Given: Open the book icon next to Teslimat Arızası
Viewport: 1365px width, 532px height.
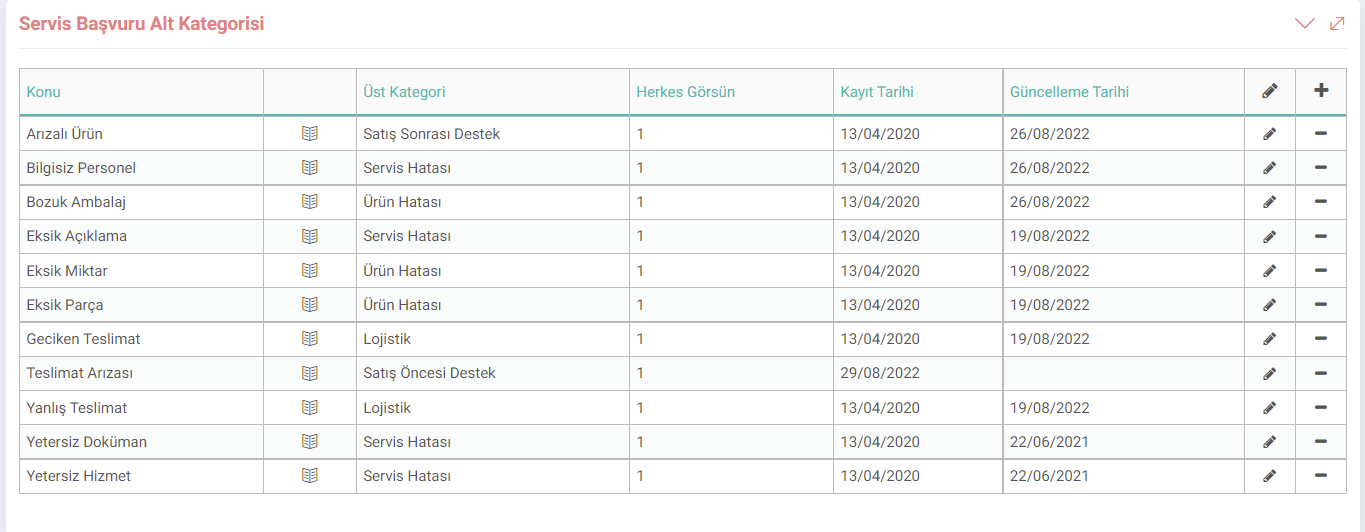Looking at the screenshot, I should (x=310, y=373).
